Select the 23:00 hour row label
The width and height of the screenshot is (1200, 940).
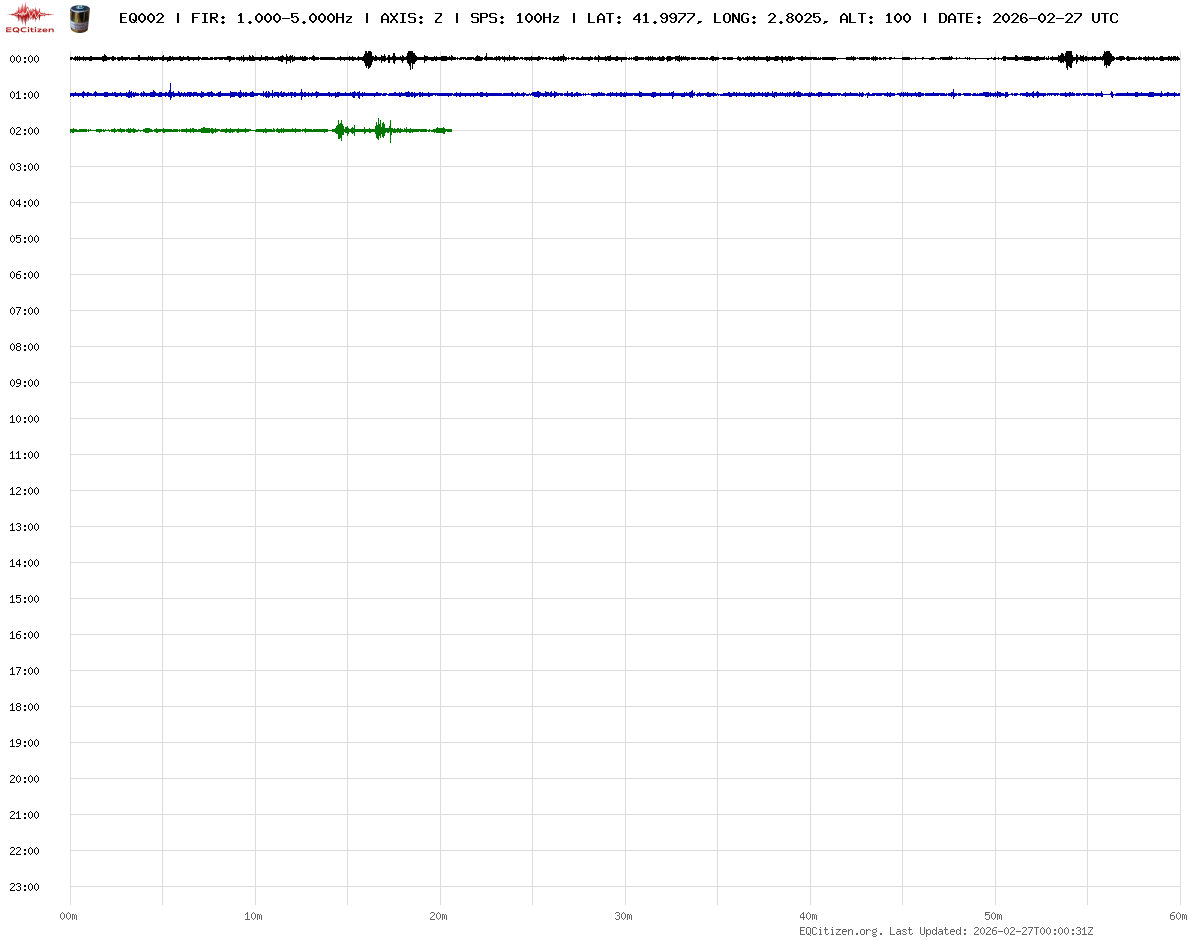point(24,887)
